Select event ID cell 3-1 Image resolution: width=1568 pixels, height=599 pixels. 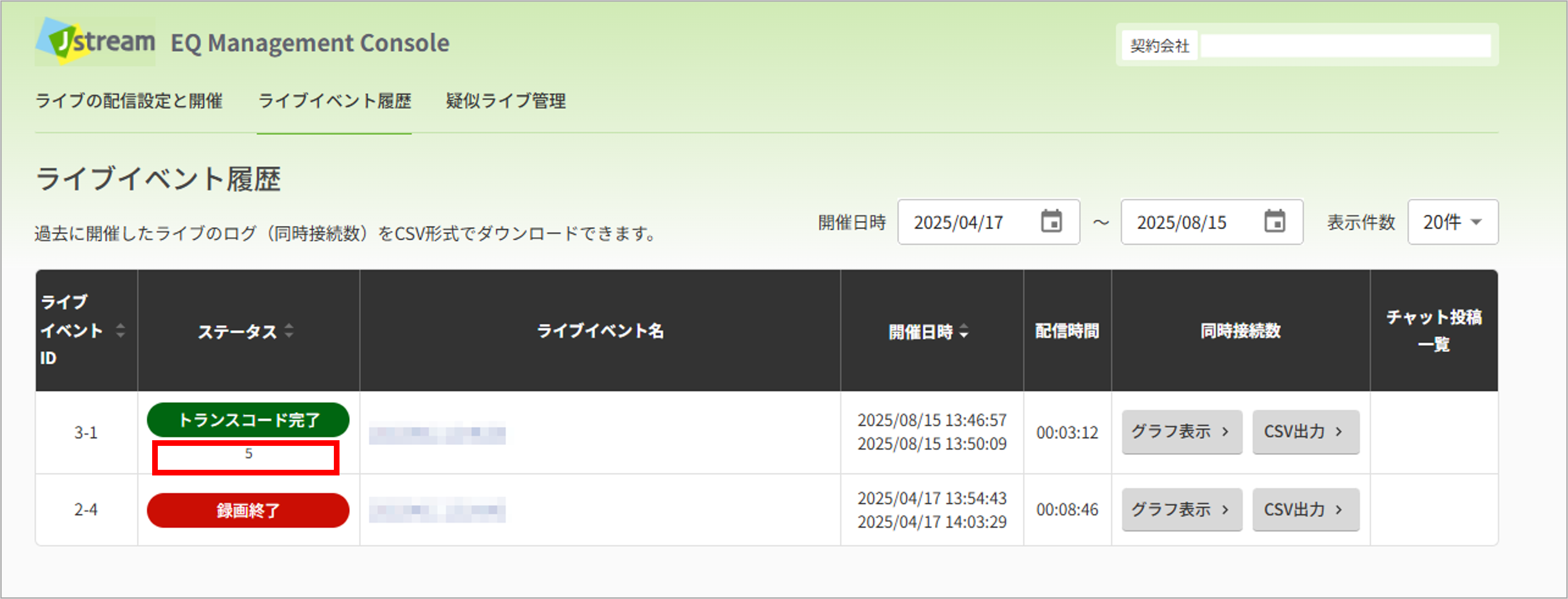[86, 433]
